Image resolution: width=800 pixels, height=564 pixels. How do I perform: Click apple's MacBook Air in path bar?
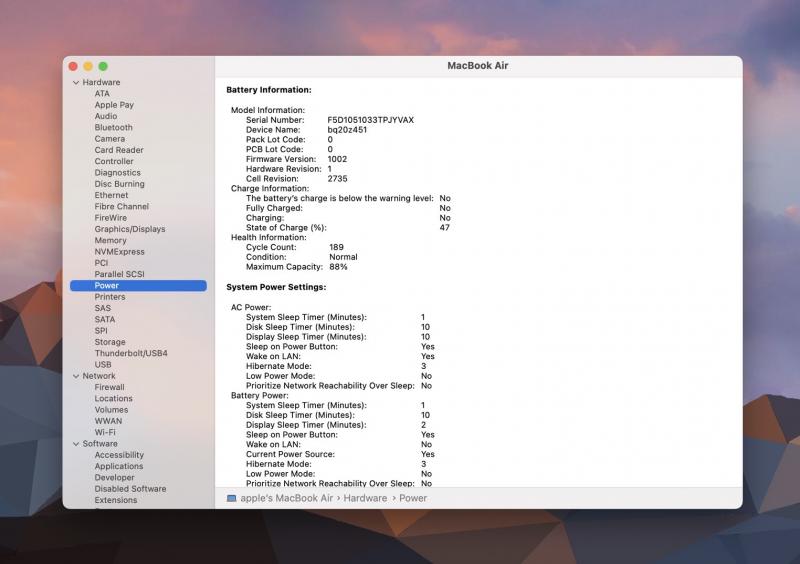(x=287, y=499)
